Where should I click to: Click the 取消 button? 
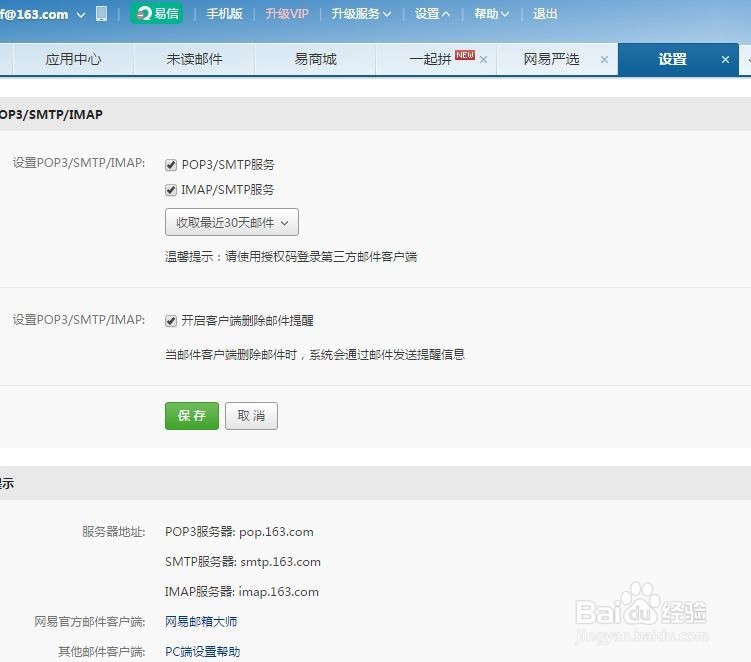point(251,416)
